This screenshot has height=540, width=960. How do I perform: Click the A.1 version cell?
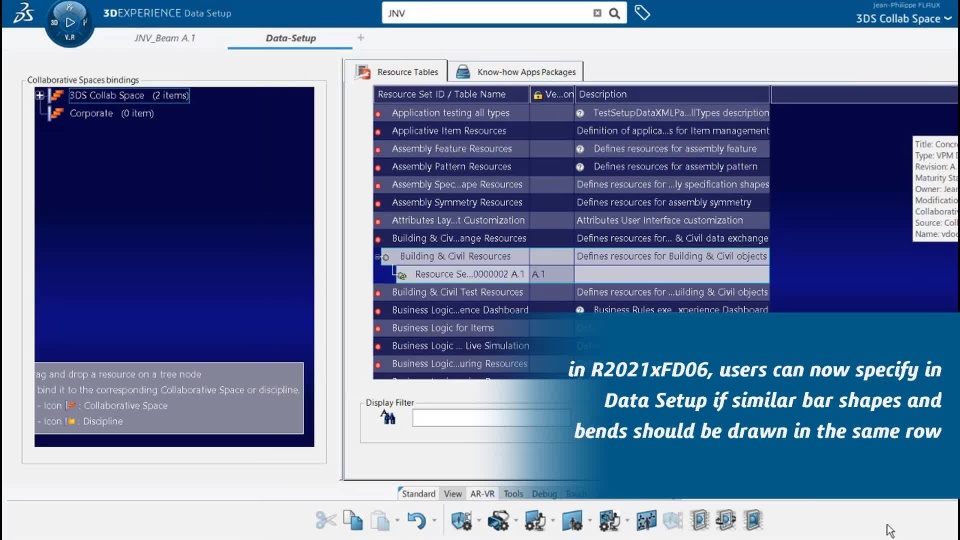(552, 274)
